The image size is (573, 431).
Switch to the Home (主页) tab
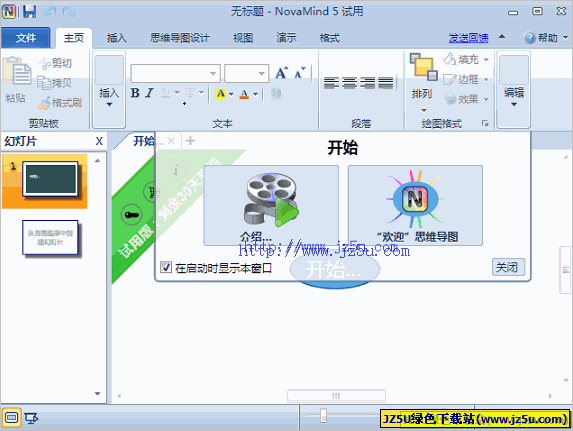74,38
